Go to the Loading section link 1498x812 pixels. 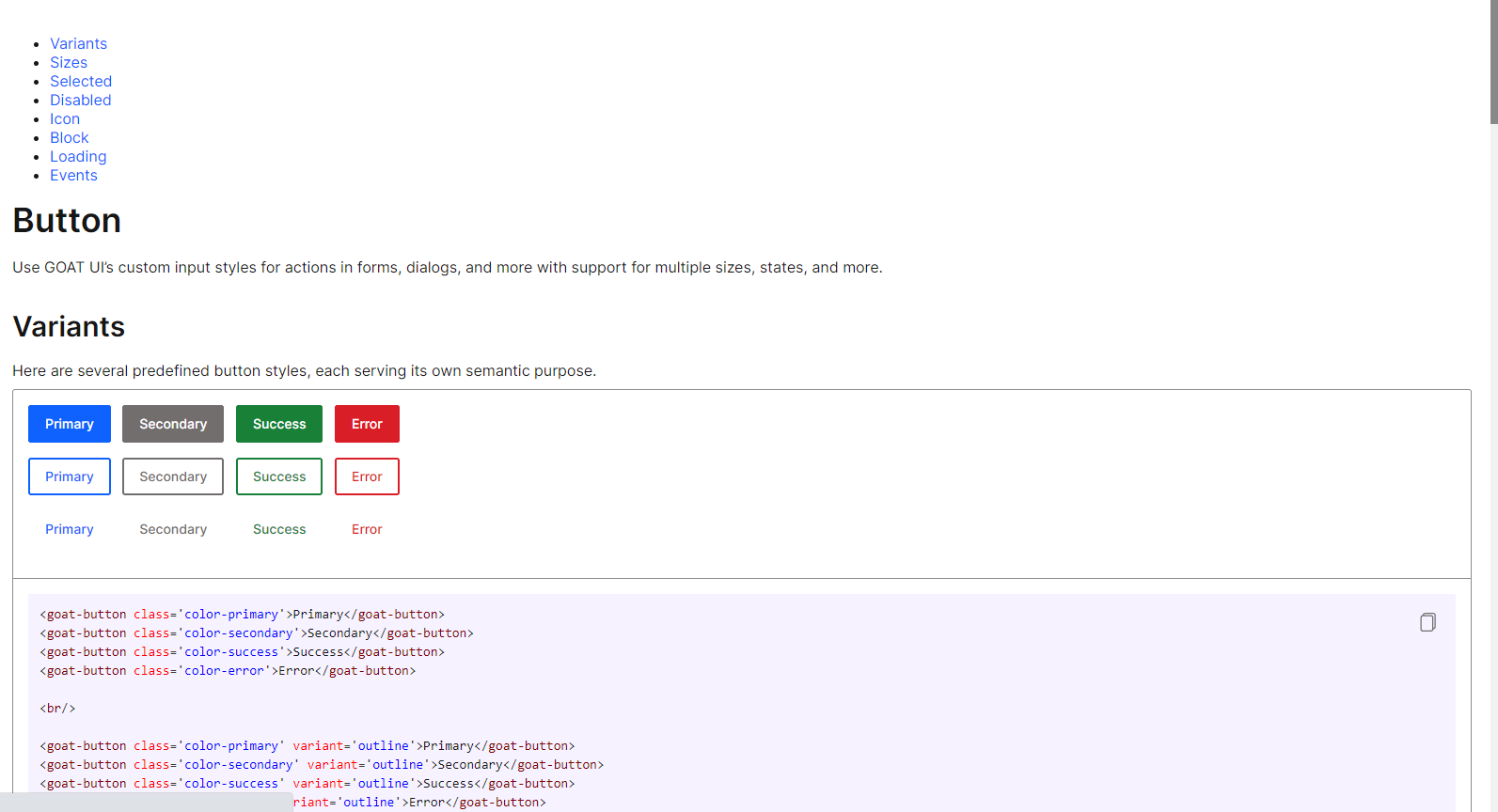(78, 156)
